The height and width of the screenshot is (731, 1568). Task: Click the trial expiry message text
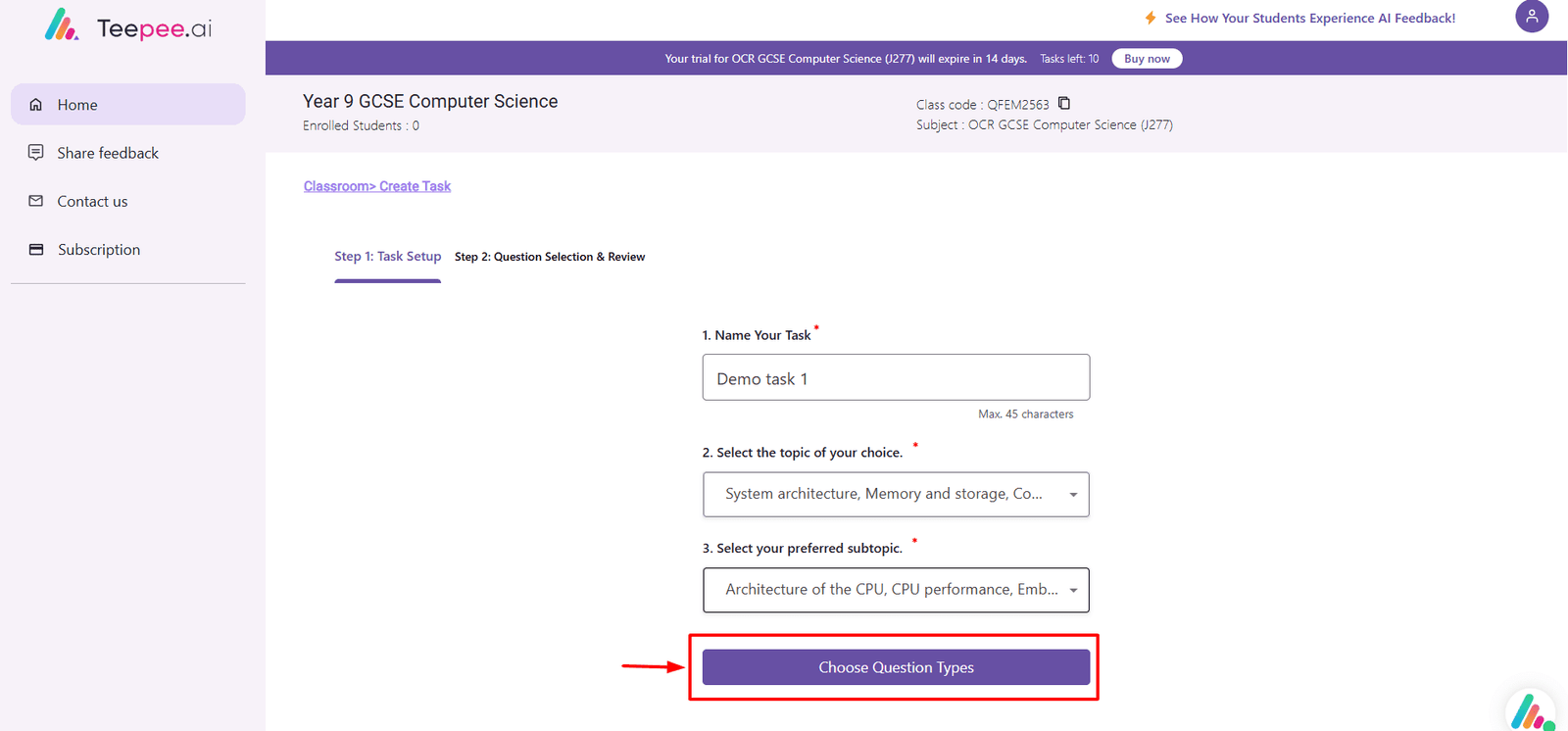click(846, 59)
